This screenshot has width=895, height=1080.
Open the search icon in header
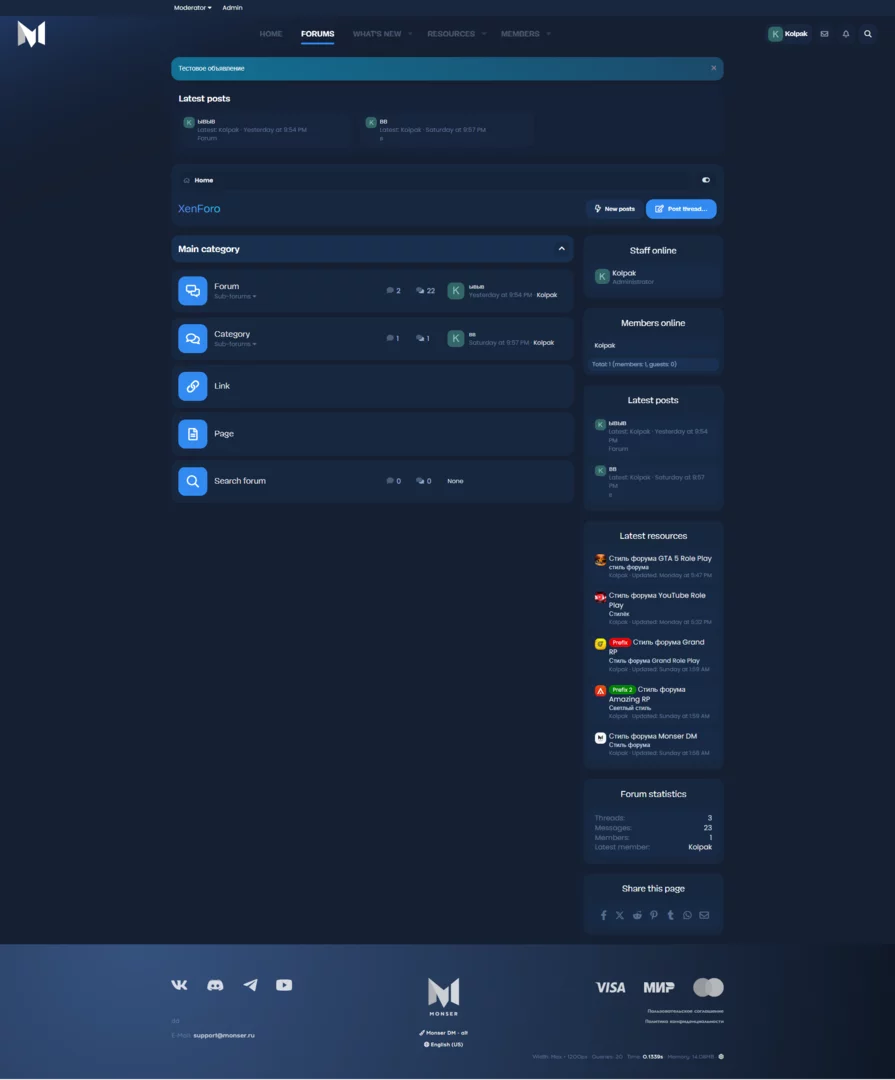click(868, 34)
